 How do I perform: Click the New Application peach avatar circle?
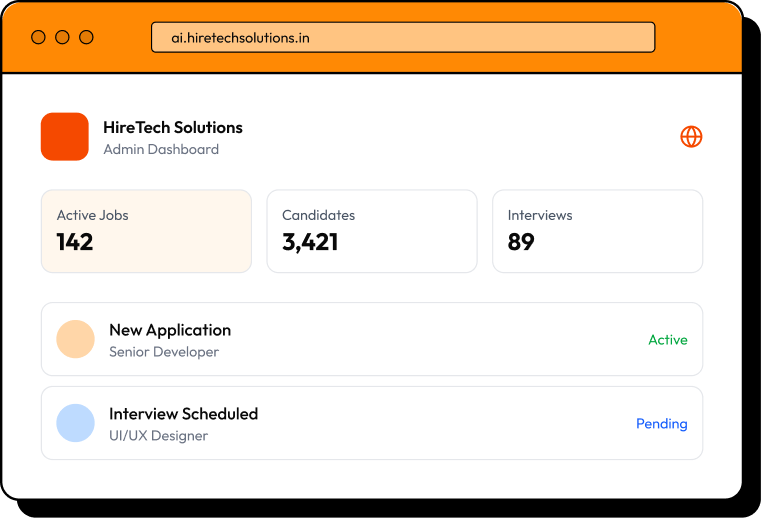(x=76, y=339)
